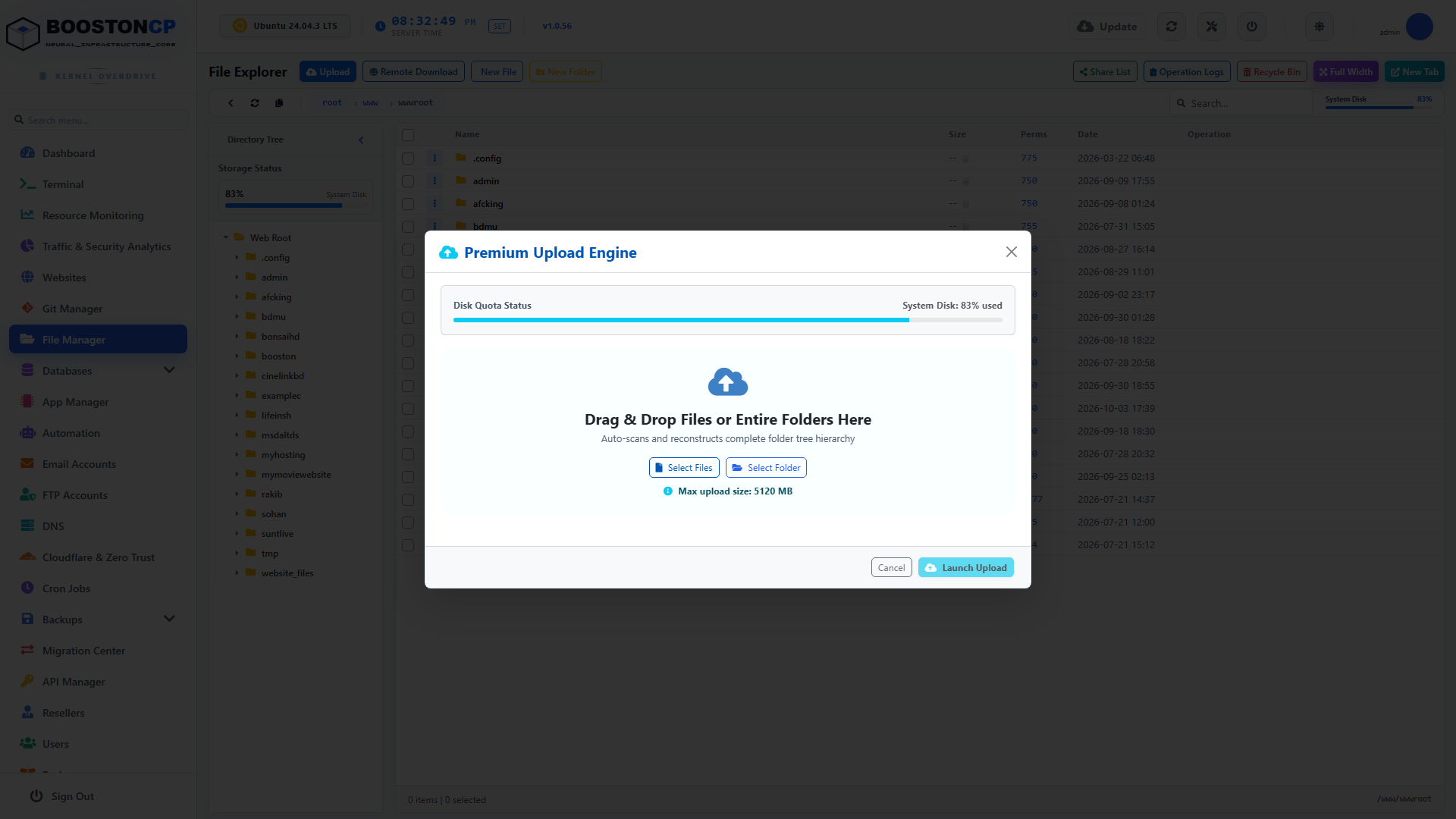Check the afcking folder row checkbox
This screenshot has width=1456, height=819.
click(408, 204)
